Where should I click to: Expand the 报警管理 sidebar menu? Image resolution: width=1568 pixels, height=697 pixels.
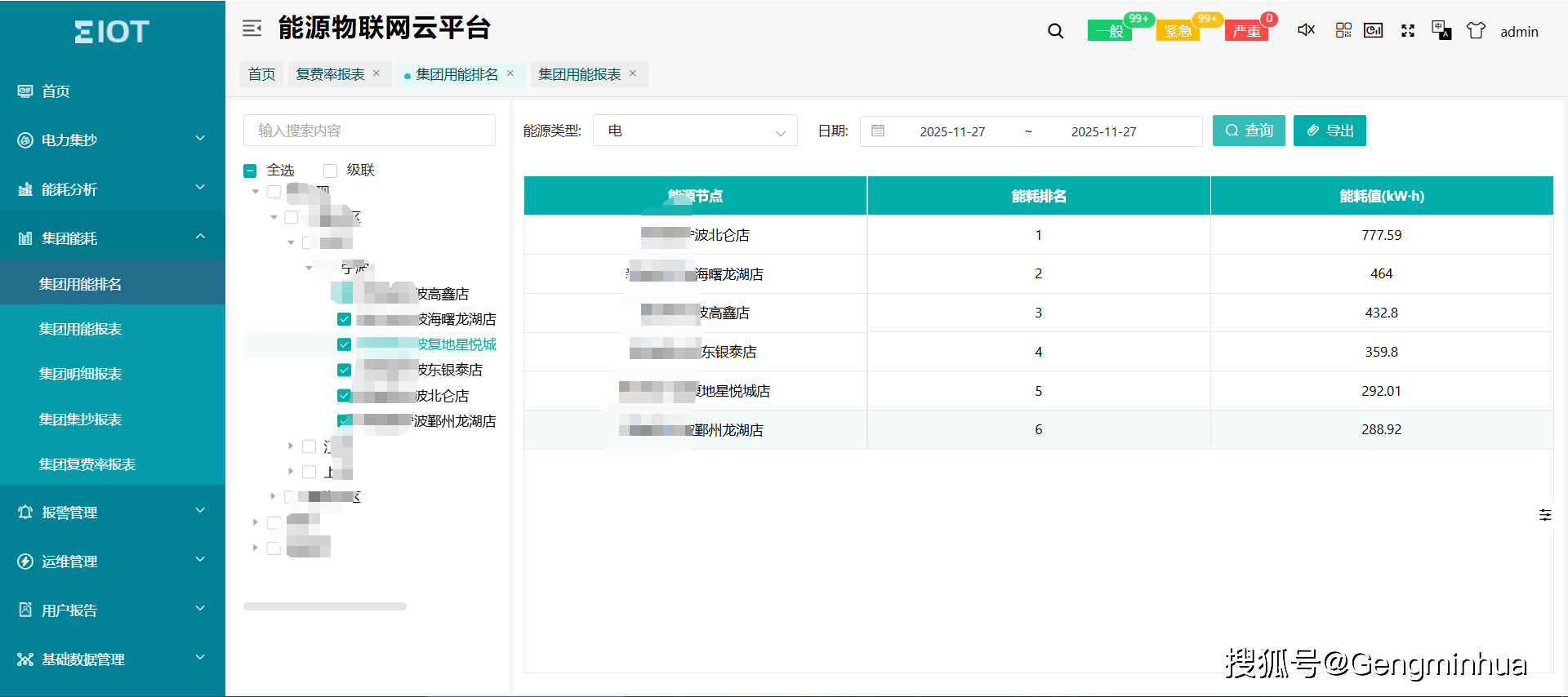[x=112, y=512]
